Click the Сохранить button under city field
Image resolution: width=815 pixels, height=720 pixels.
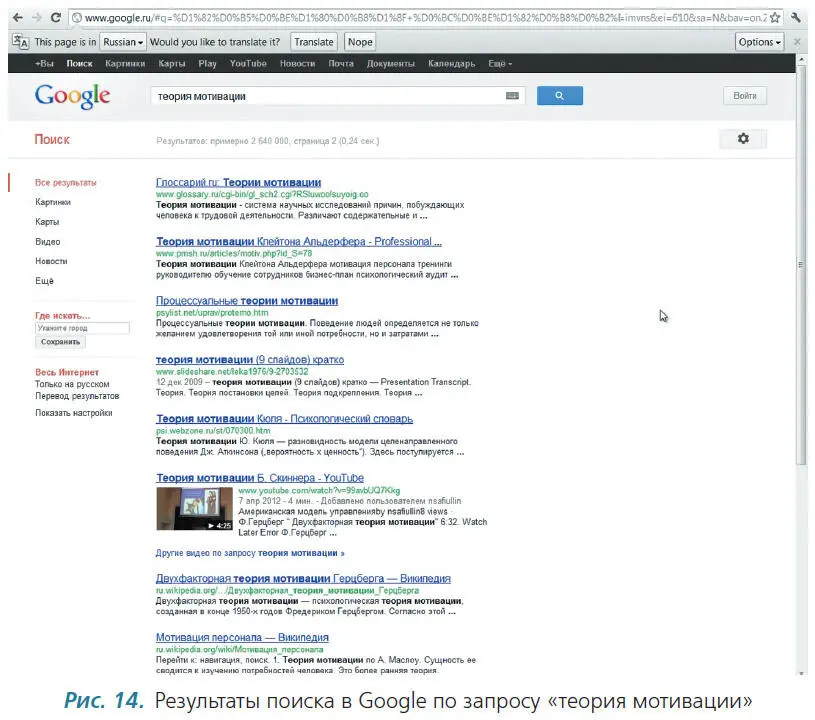click(x=60, y=342)
